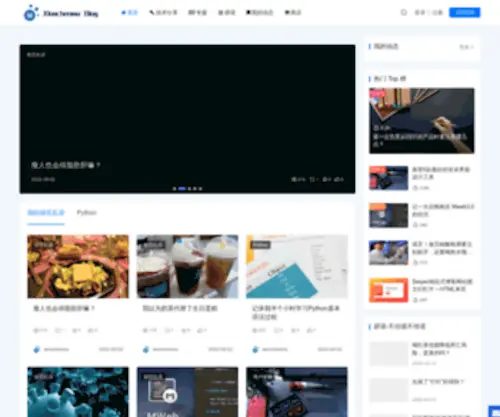Open the burger photo article thumbnail

coord(78,266)
